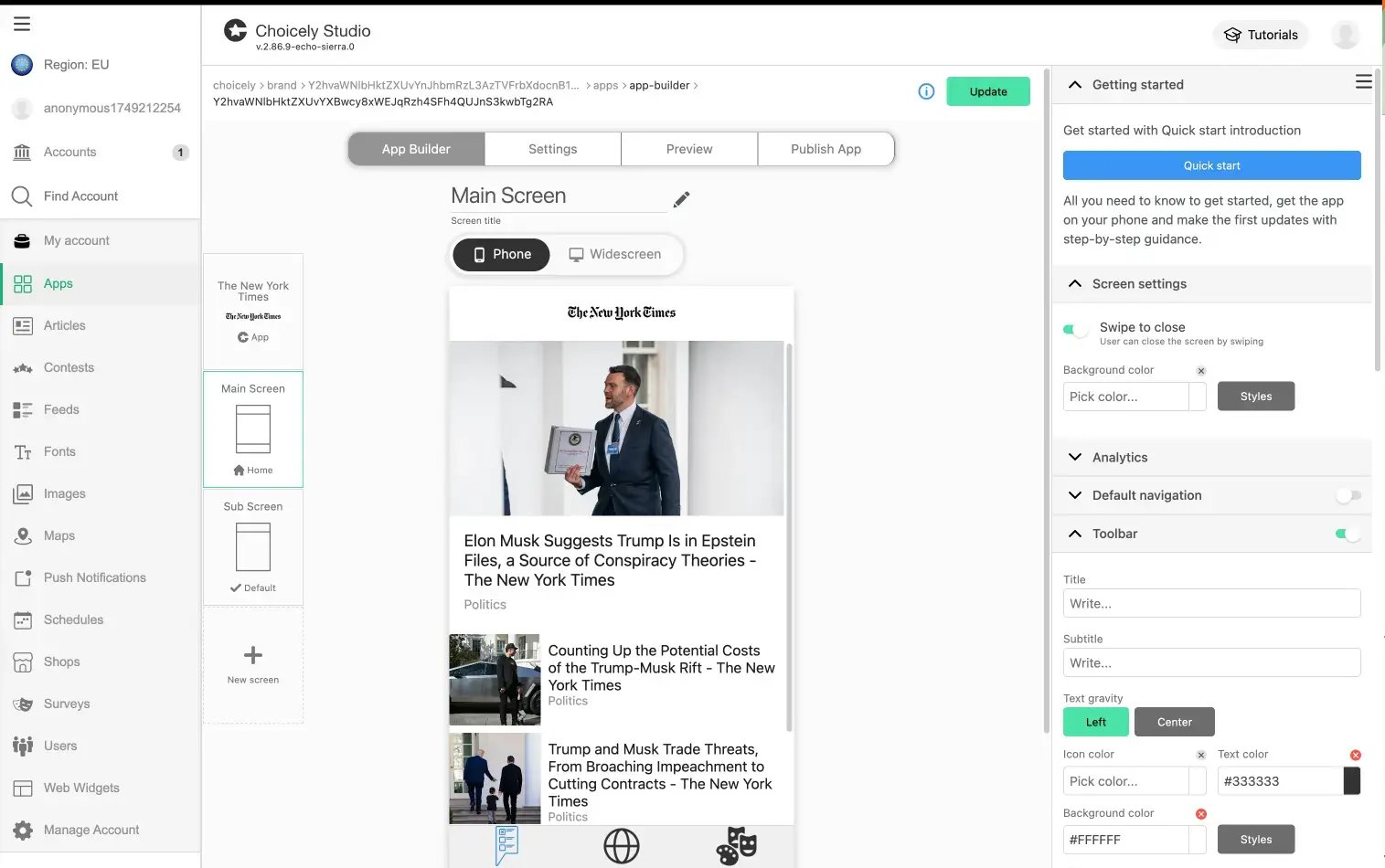Open the Preview tab

pos(689,149)
